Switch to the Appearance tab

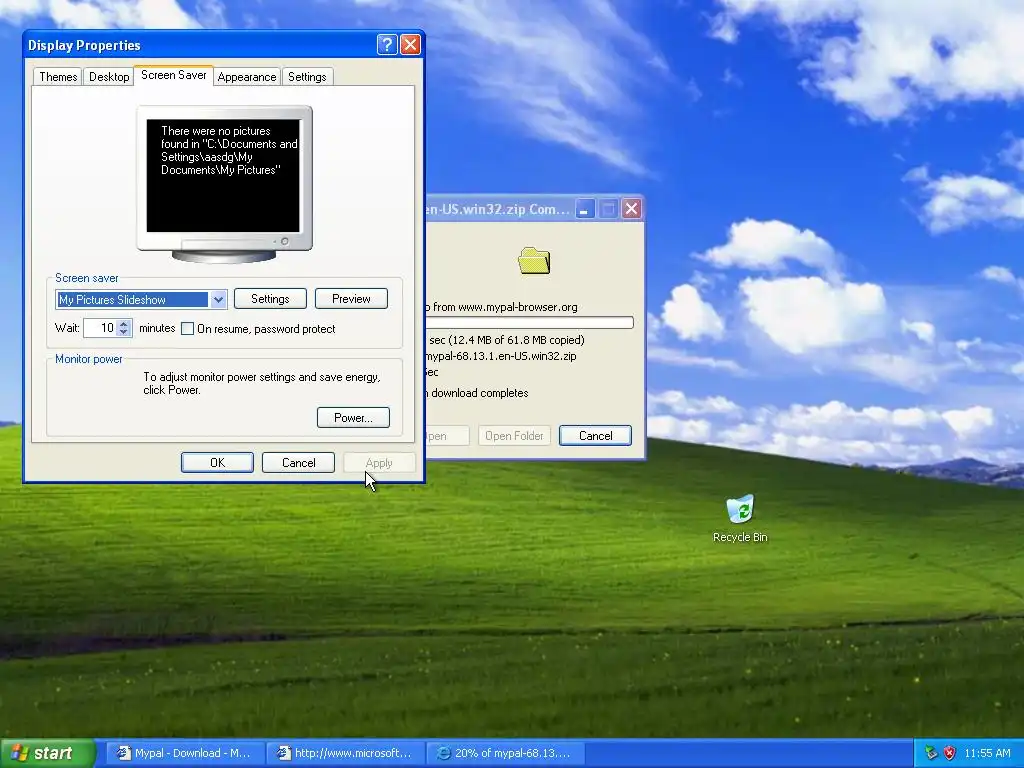click(247, 77)
